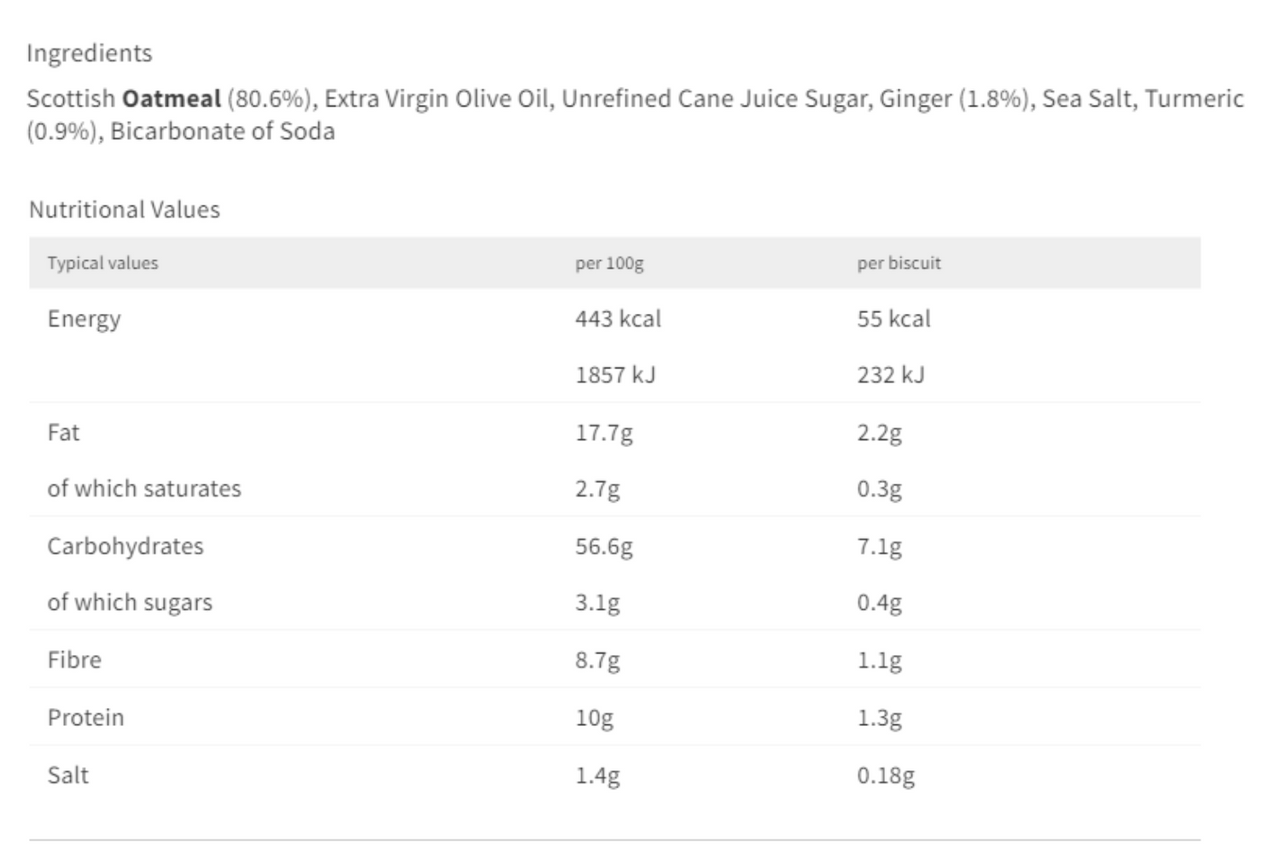The image size is (1280, 853).
Task: Click the 55 kcal value
Action: tap(894, 319)
